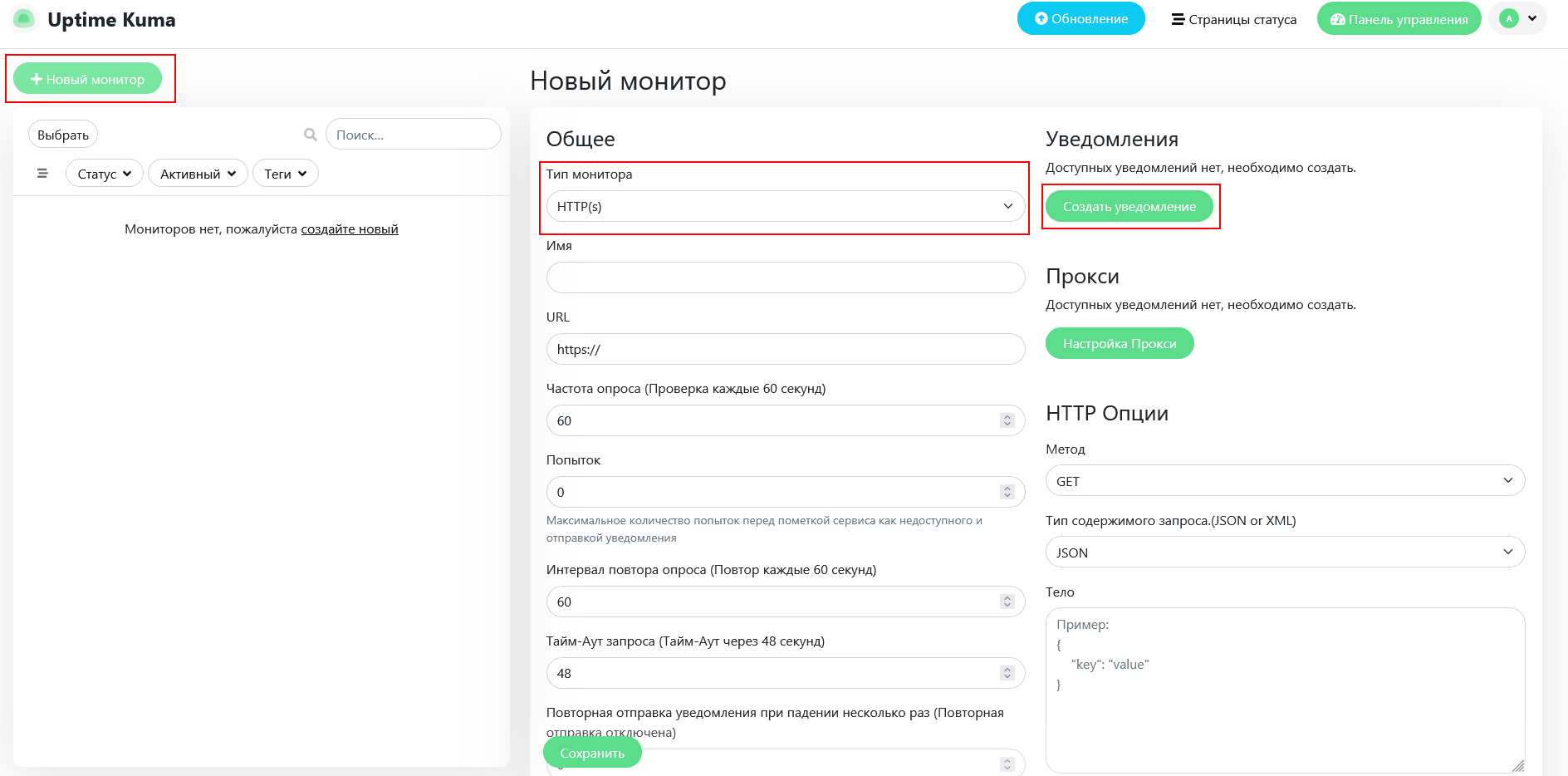Open Страницы статуса status pages
The height and width of the screenshot is (776, 1568).
1233,19
